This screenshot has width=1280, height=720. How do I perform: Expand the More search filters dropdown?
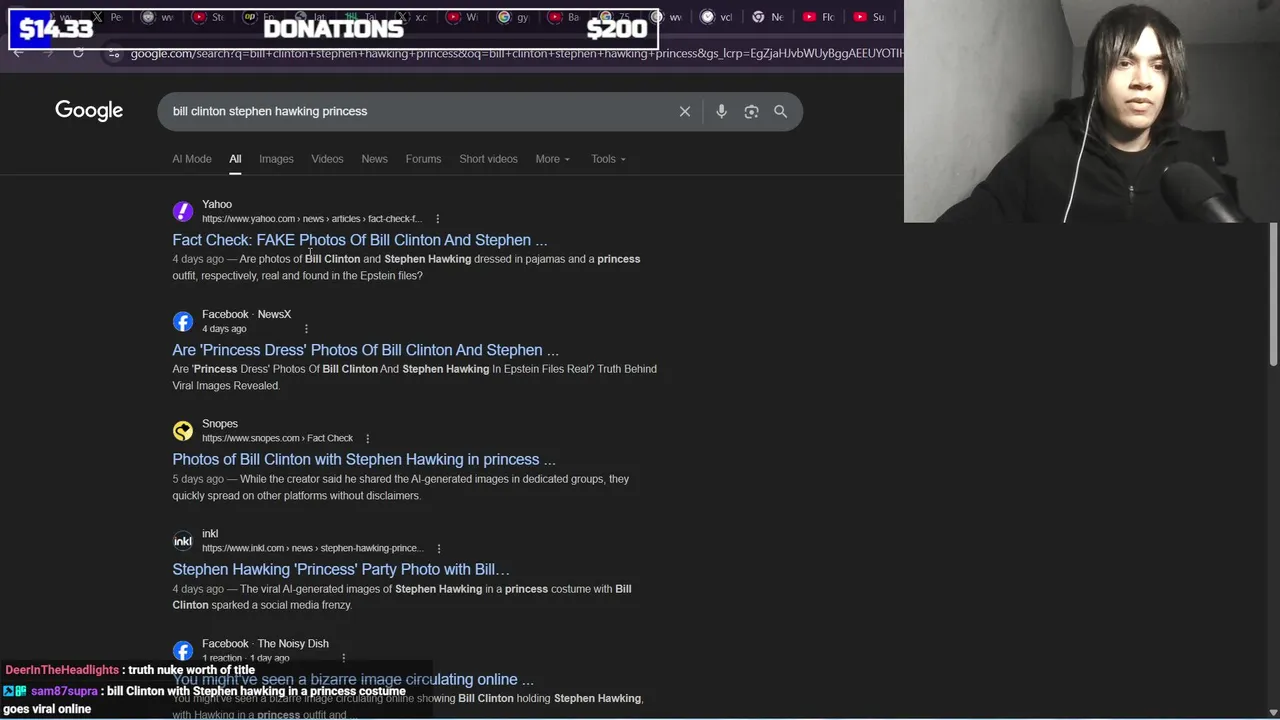(552, 159)
